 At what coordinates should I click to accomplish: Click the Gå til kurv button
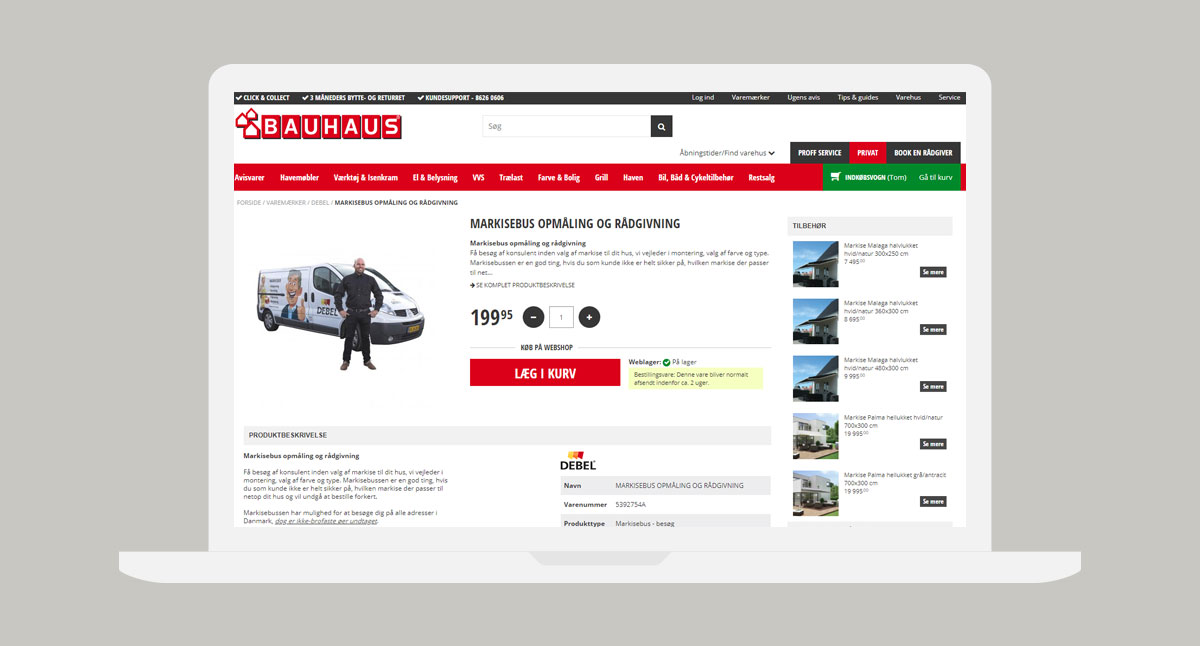coord(936,177)
